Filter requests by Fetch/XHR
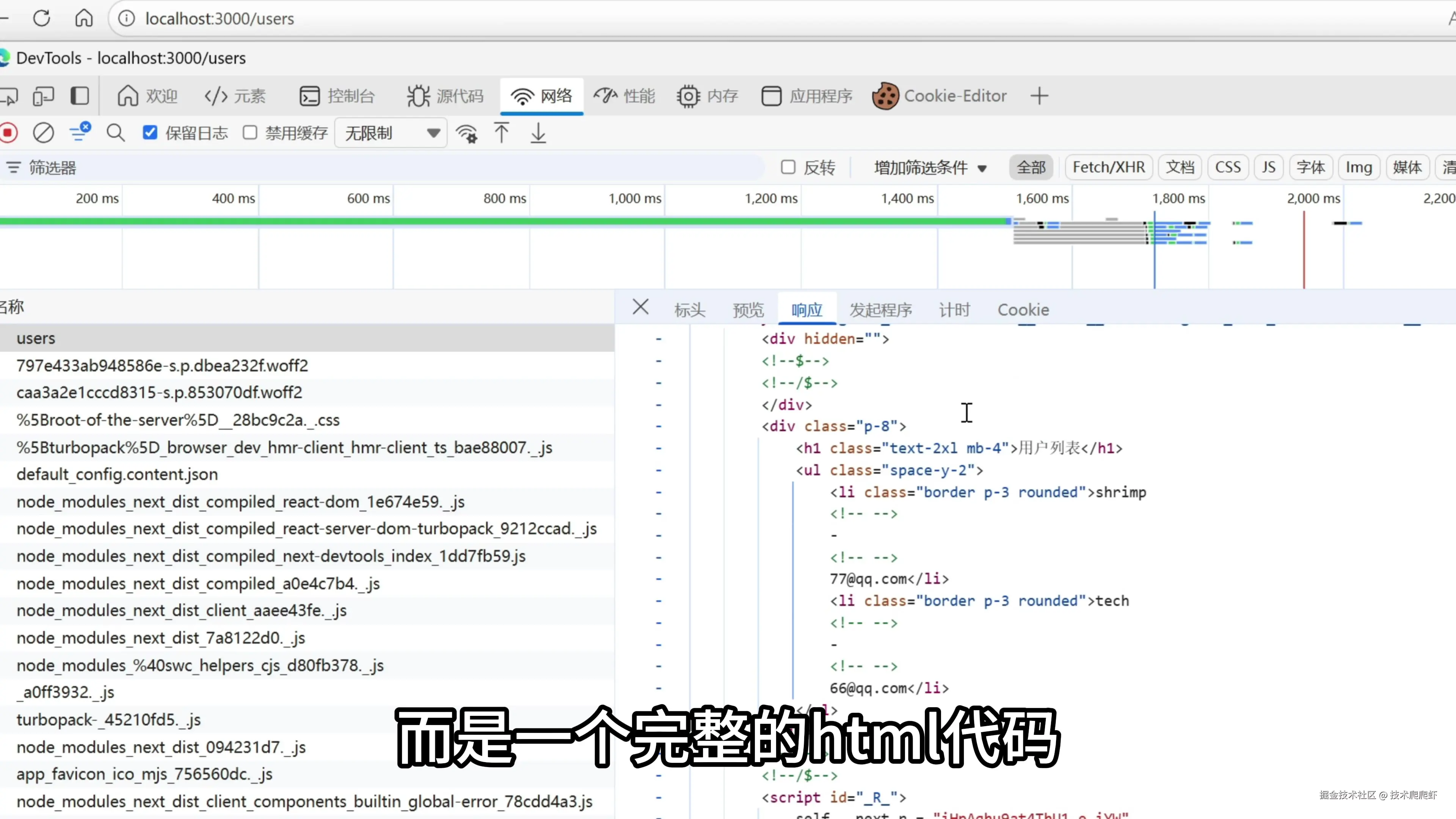 pyautogui.click(x=1108, y=167)
